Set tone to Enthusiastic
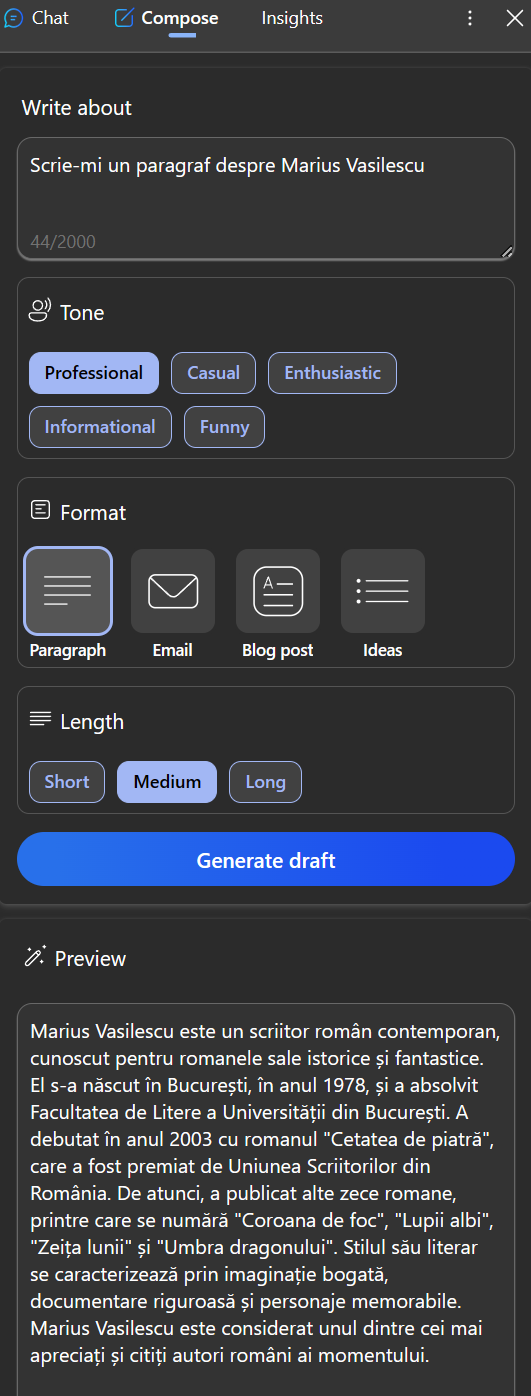Screen dimensions: 531x1396 [332, 373]
